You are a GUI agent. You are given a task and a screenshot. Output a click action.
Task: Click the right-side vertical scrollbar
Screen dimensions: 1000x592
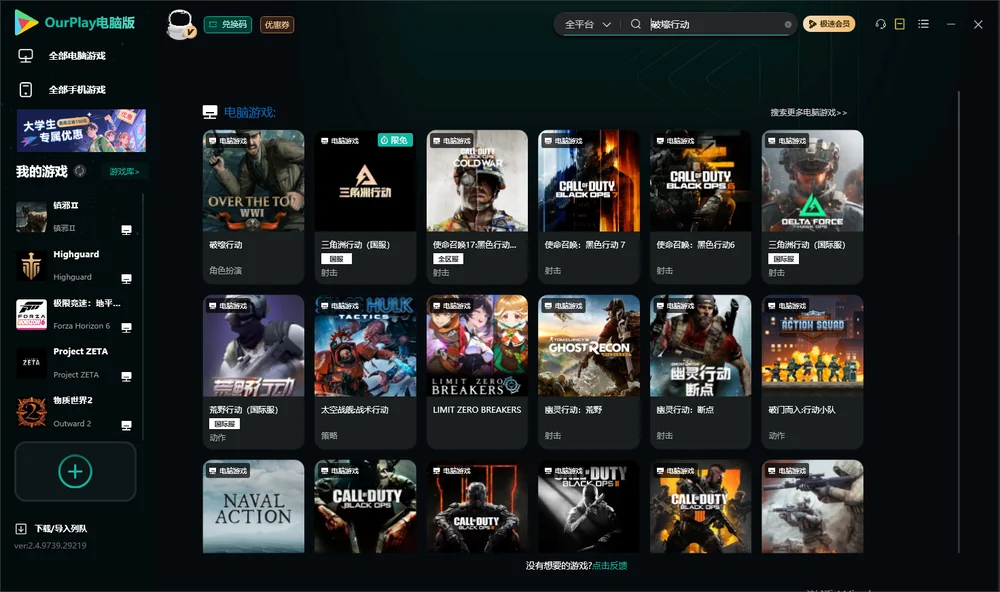[x=958, y=322]
